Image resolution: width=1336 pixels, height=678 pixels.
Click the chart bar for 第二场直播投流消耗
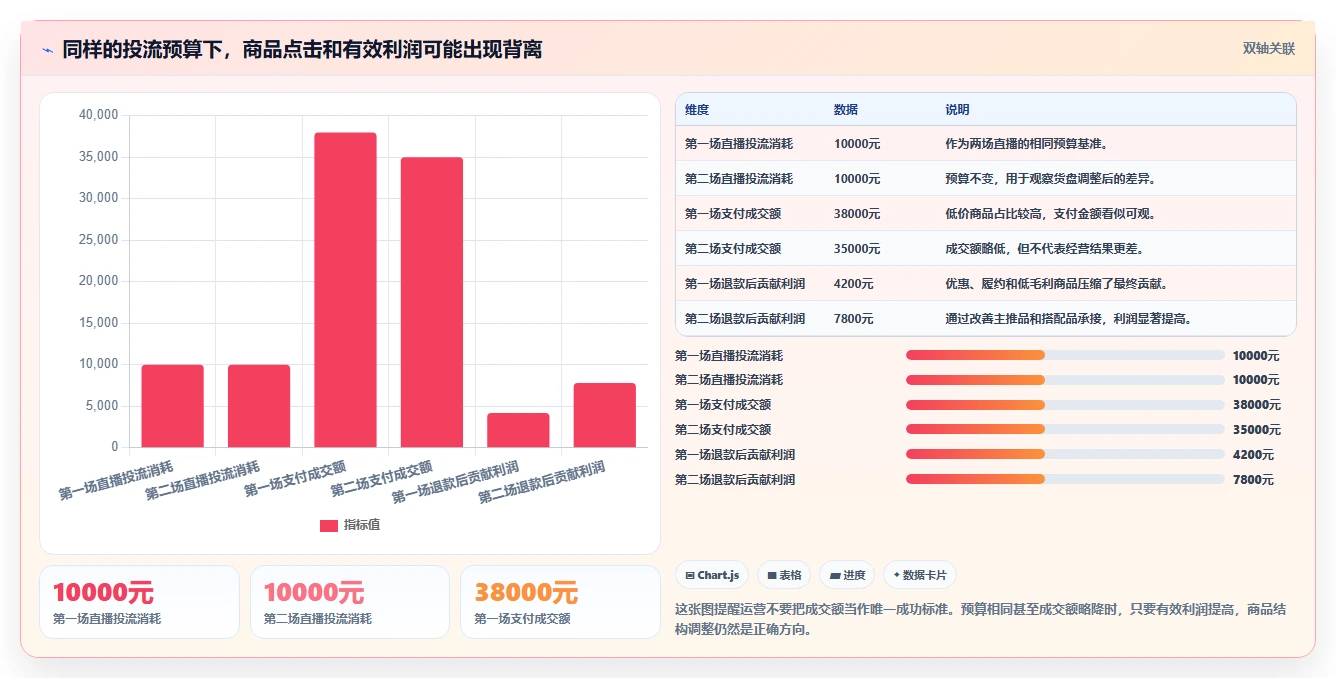point(259,406)
